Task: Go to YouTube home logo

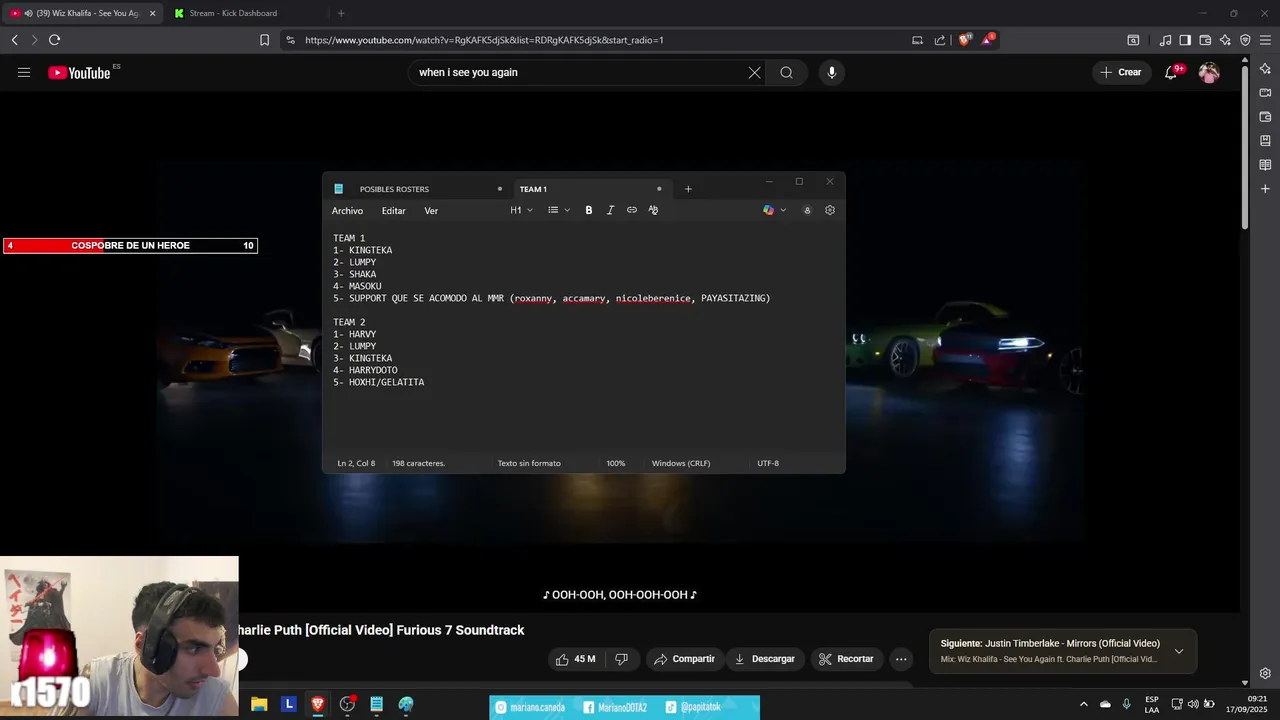Action: [79, 72]
